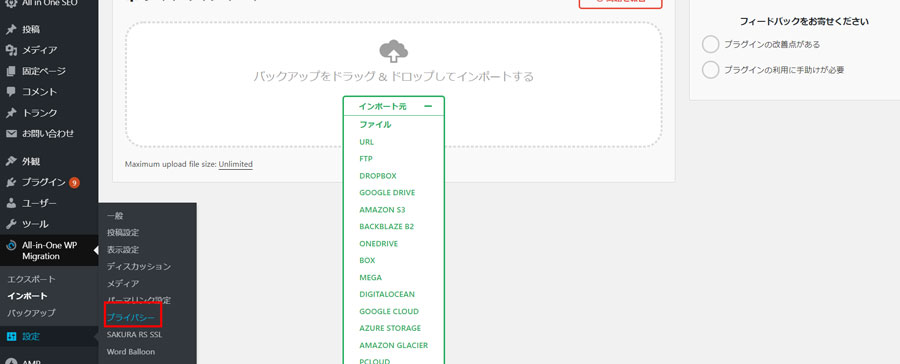The width and height of the screenshot is (900, 364).
Task: Click the user icon beside ユーザー
Action: click(11, 203)
